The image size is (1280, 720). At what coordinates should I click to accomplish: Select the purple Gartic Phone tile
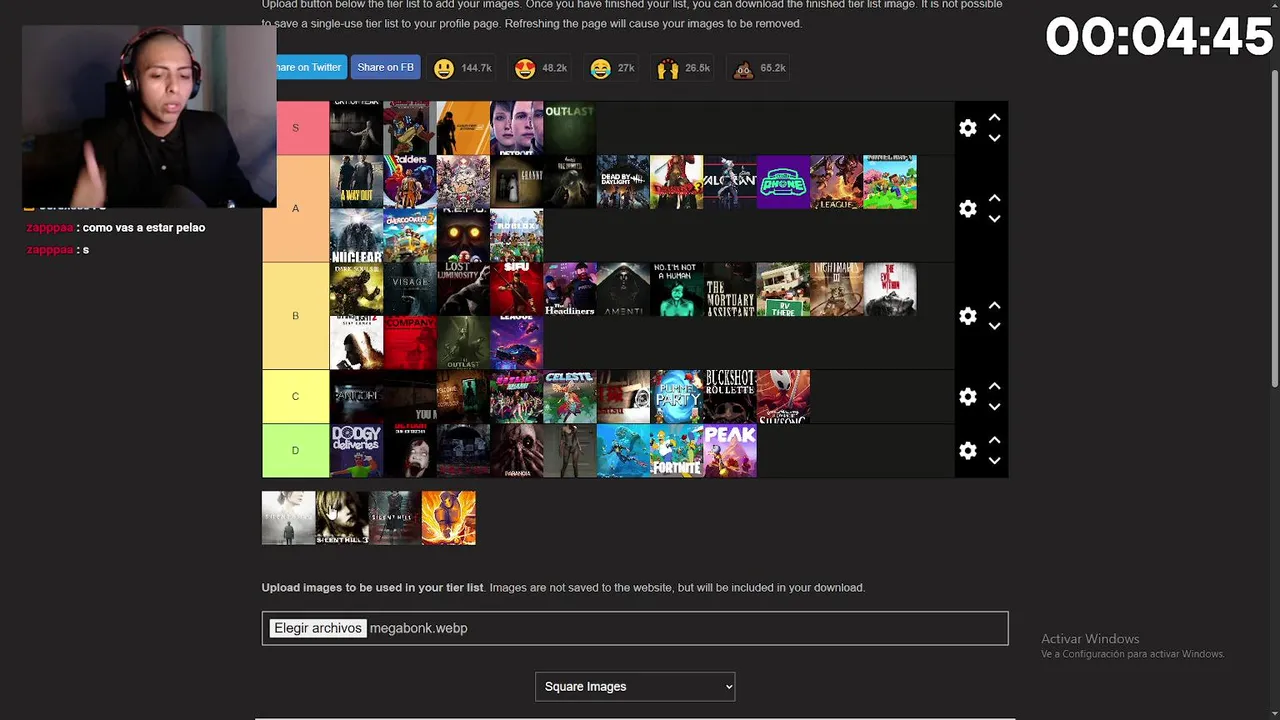pyautogui.click(x=783, y=182)
